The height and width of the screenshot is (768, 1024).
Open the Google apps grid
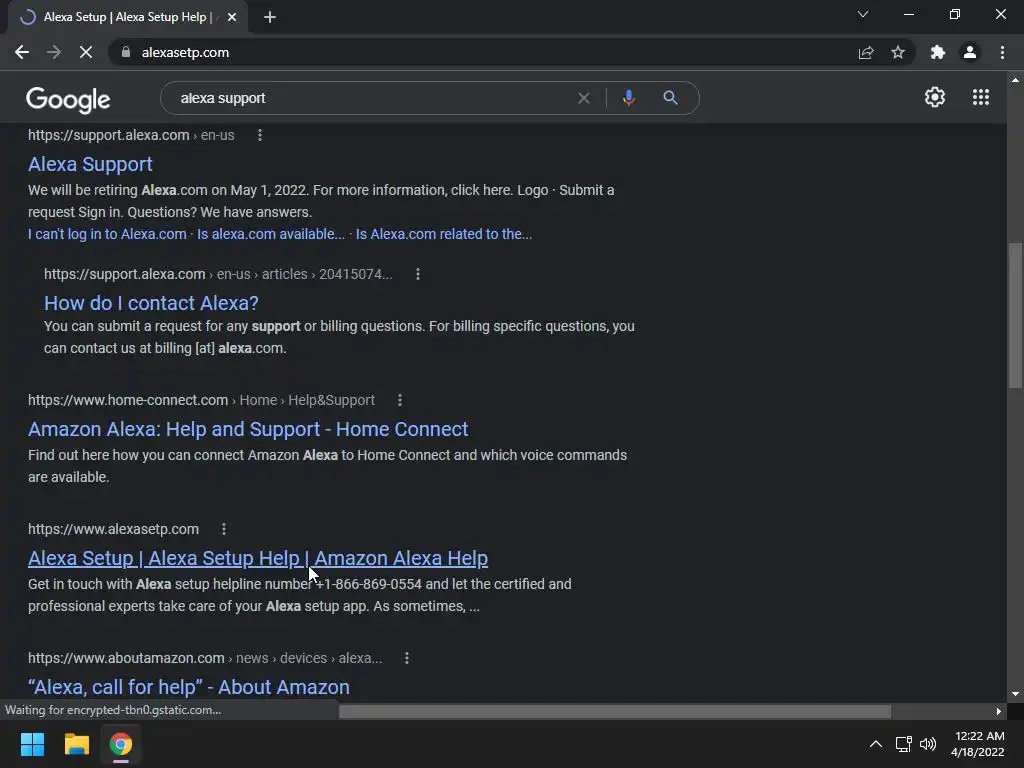(981, 97)
